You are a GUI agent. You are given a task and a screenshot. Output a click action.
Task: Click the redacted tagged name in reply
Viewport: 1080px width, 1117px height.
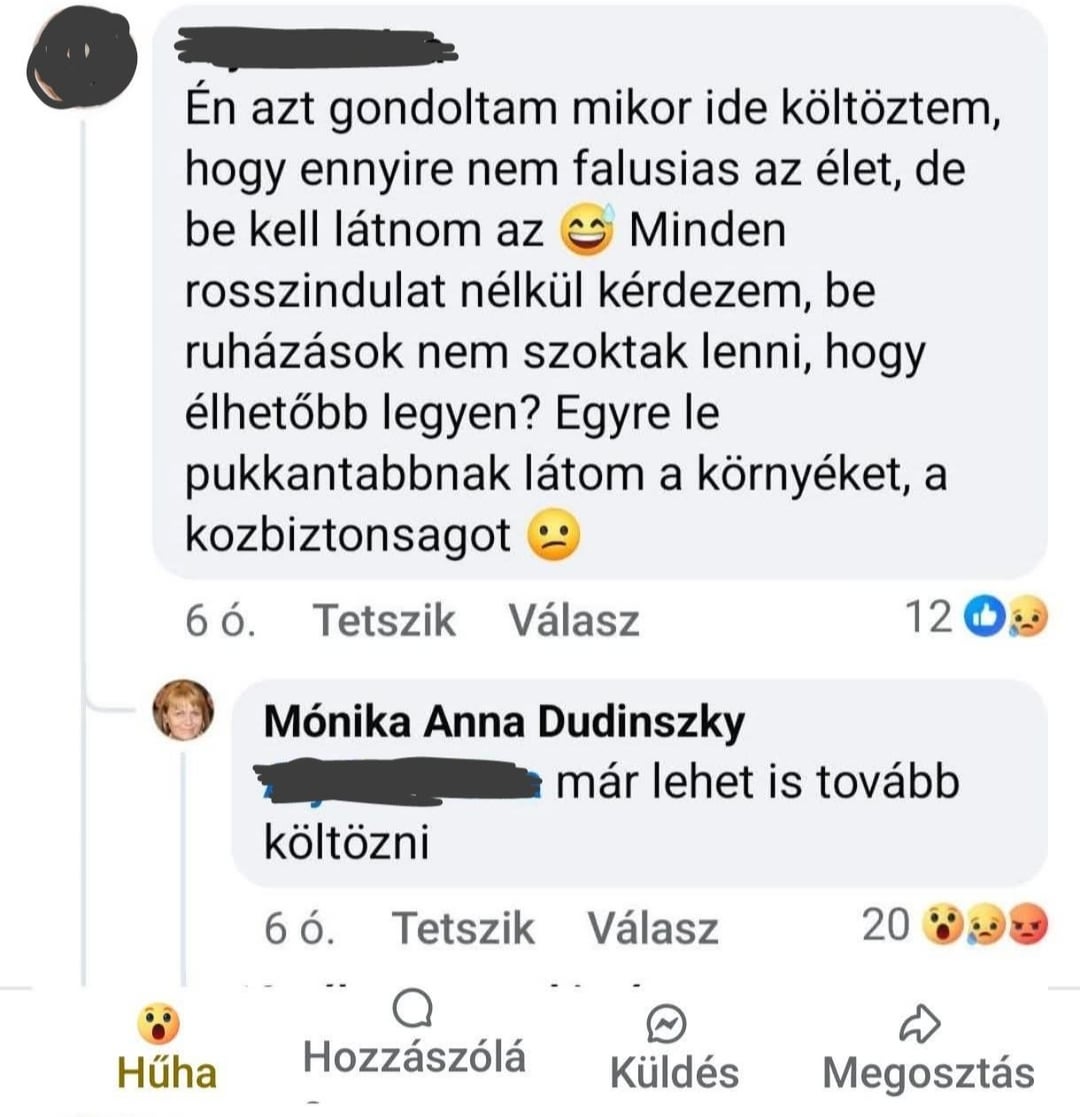pos(398,782)
